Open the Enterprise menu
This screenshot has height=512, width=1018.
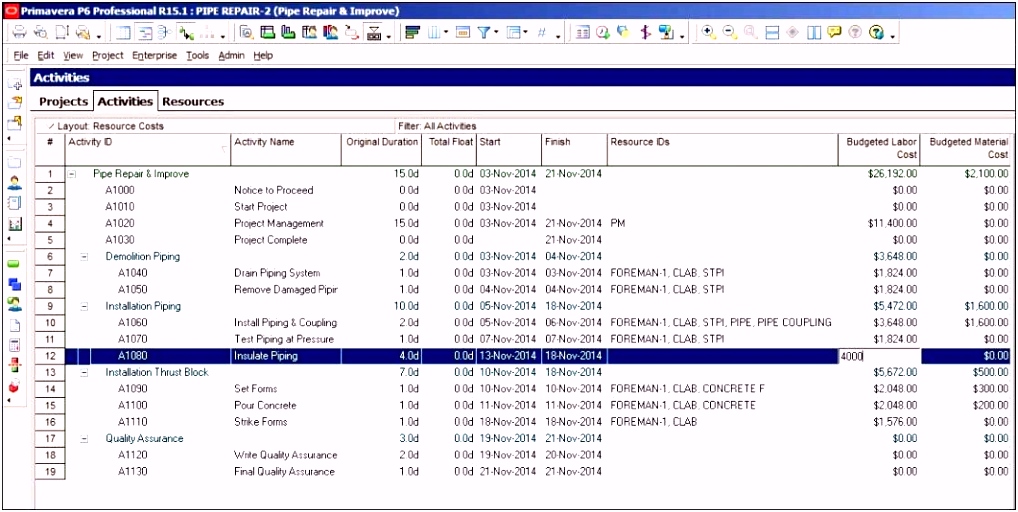(155, 56)
